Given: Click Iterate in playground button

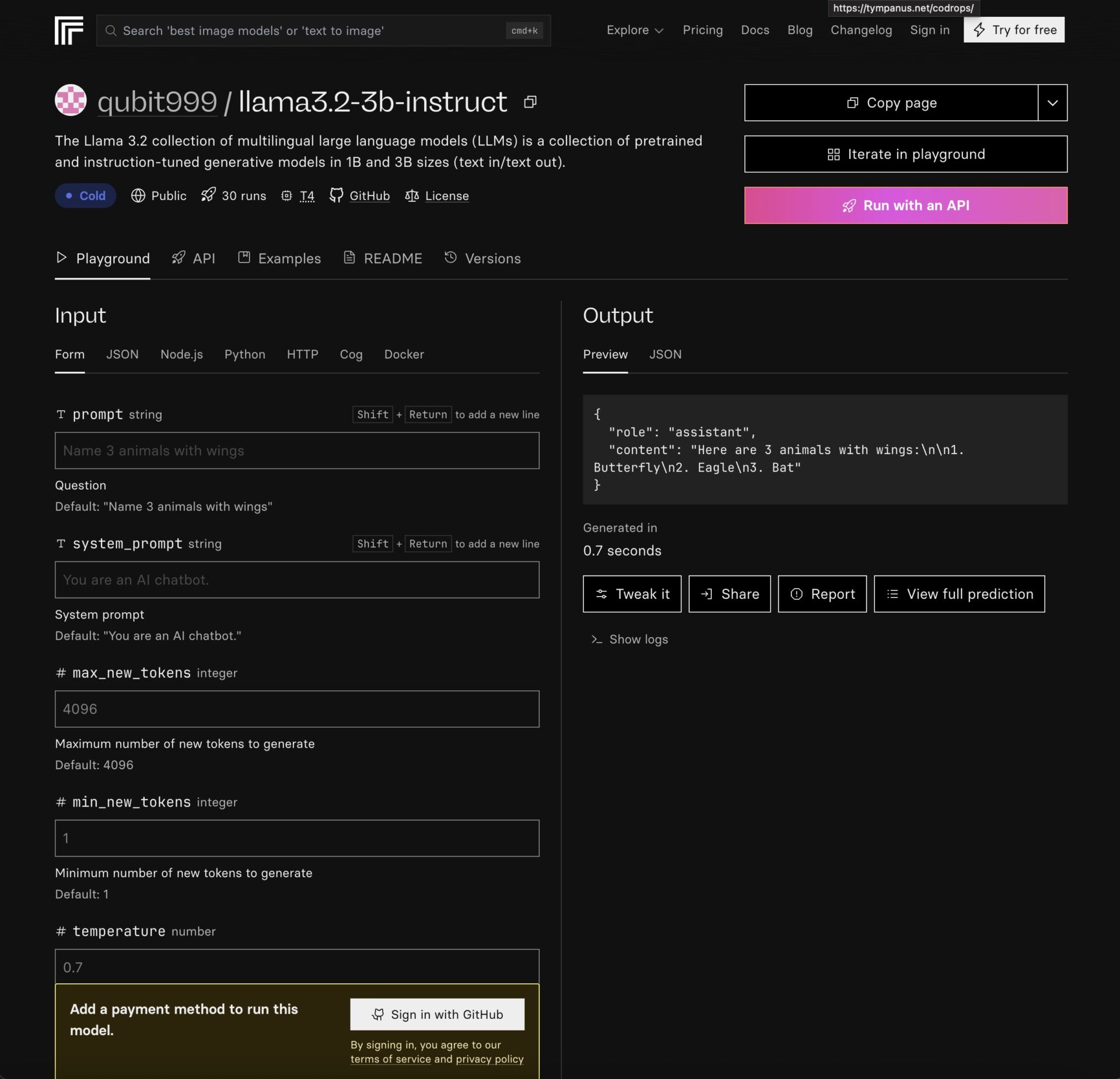Looking at the screenshot, I should [906, 154].
